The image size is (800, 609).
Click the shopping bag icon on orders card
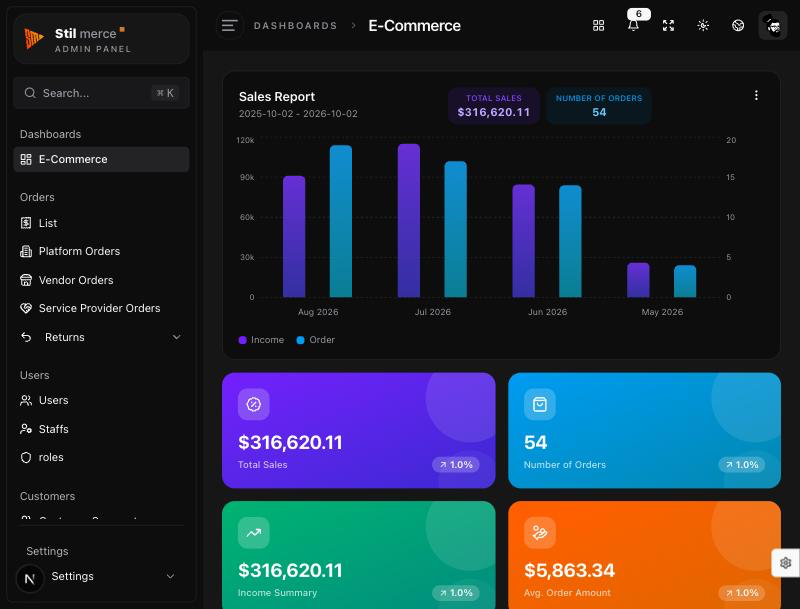coord(540,404)
